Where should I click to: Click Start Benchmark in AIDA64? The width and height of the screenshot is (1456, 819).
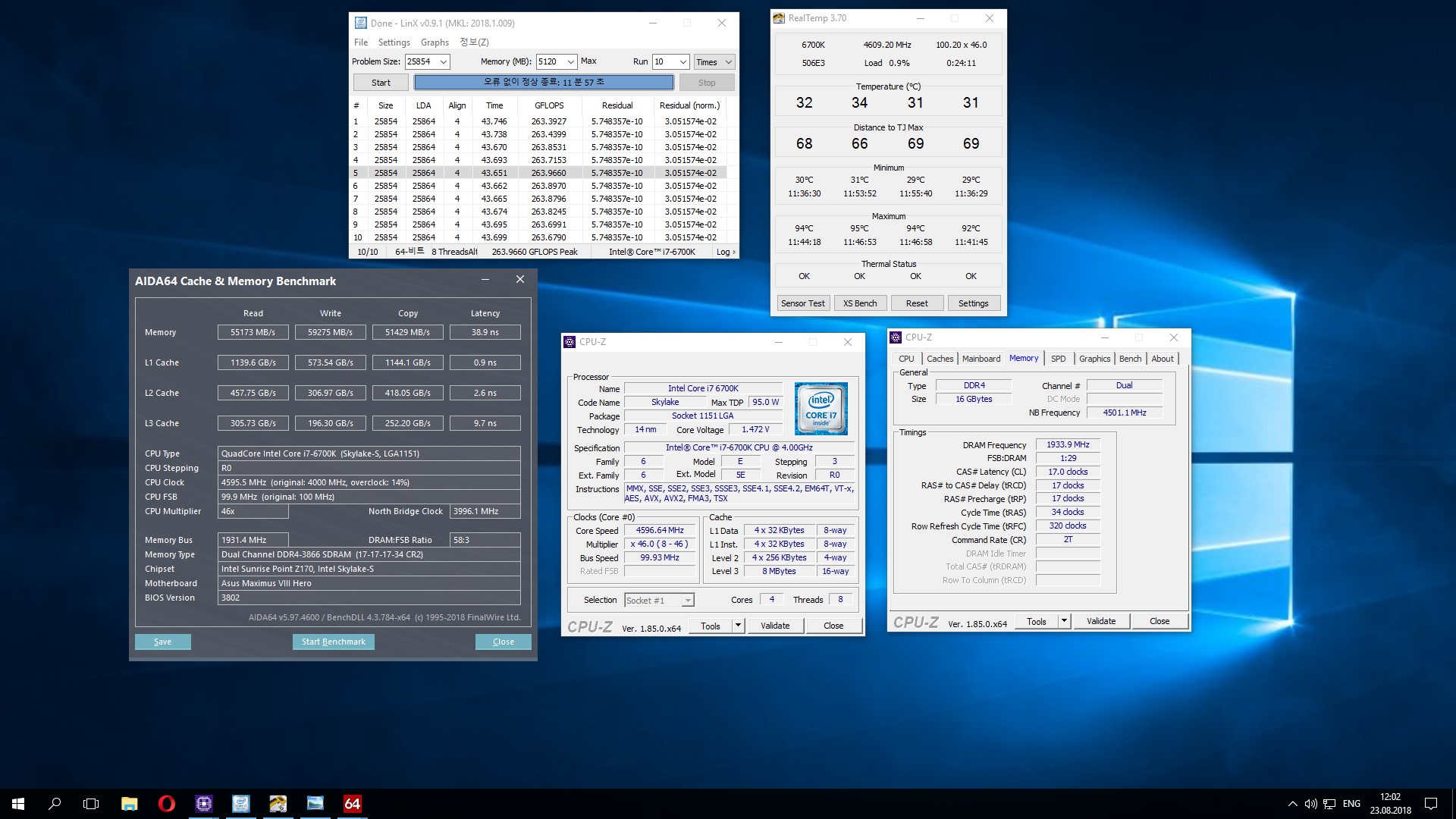[333, 642]
